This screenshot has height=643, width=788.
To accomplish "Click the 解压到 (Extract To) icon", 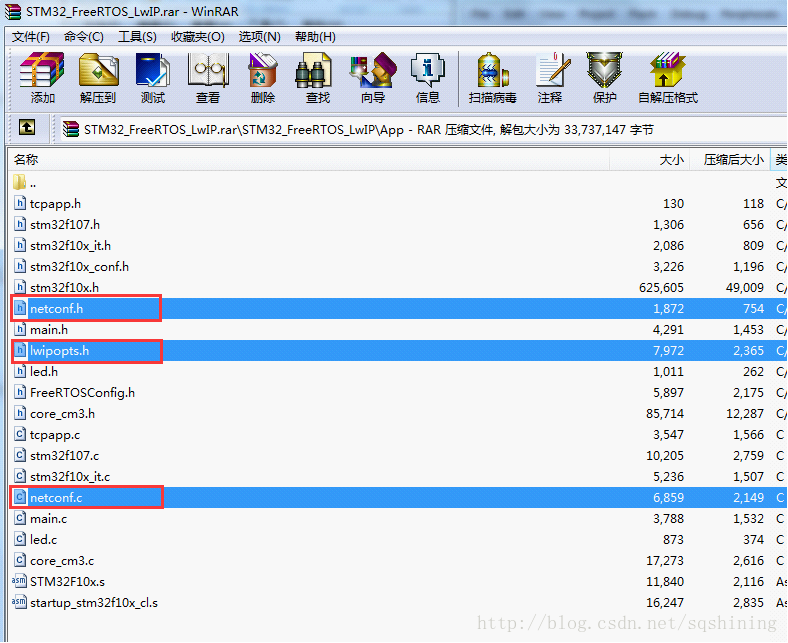I will (x=98, y=78).
